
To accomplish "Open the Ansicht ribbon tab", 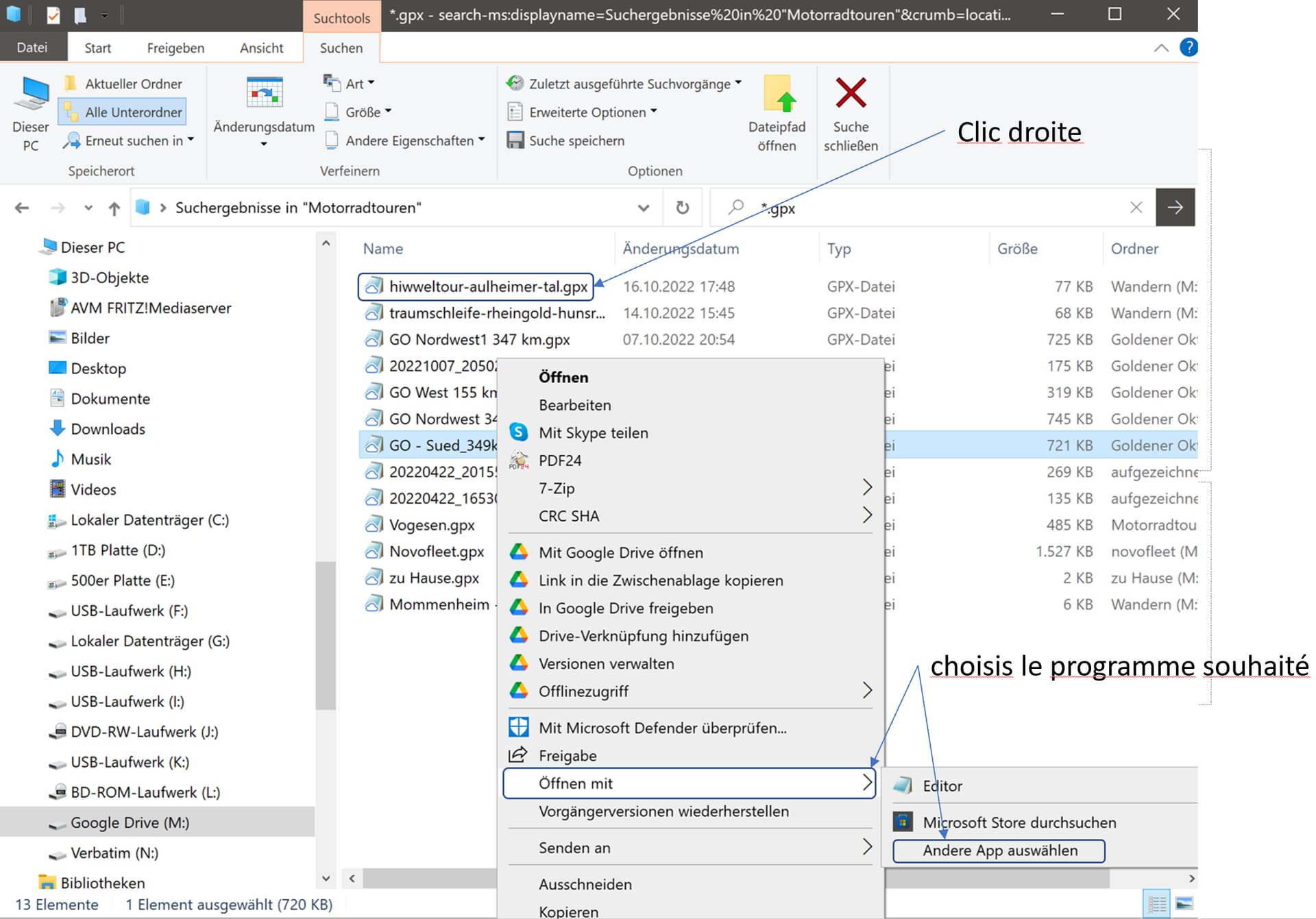I will pos(261,48).
